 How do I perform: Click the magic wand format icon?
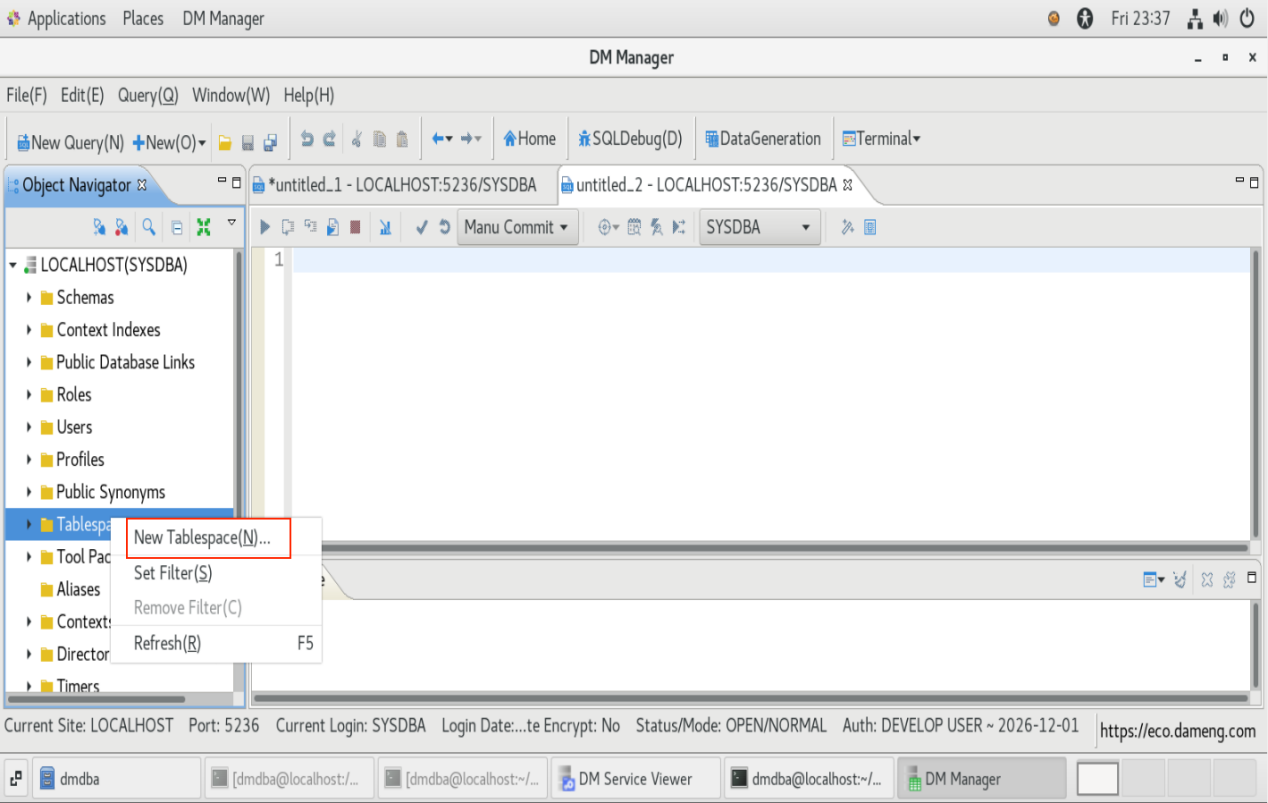[x=847, y=227]
